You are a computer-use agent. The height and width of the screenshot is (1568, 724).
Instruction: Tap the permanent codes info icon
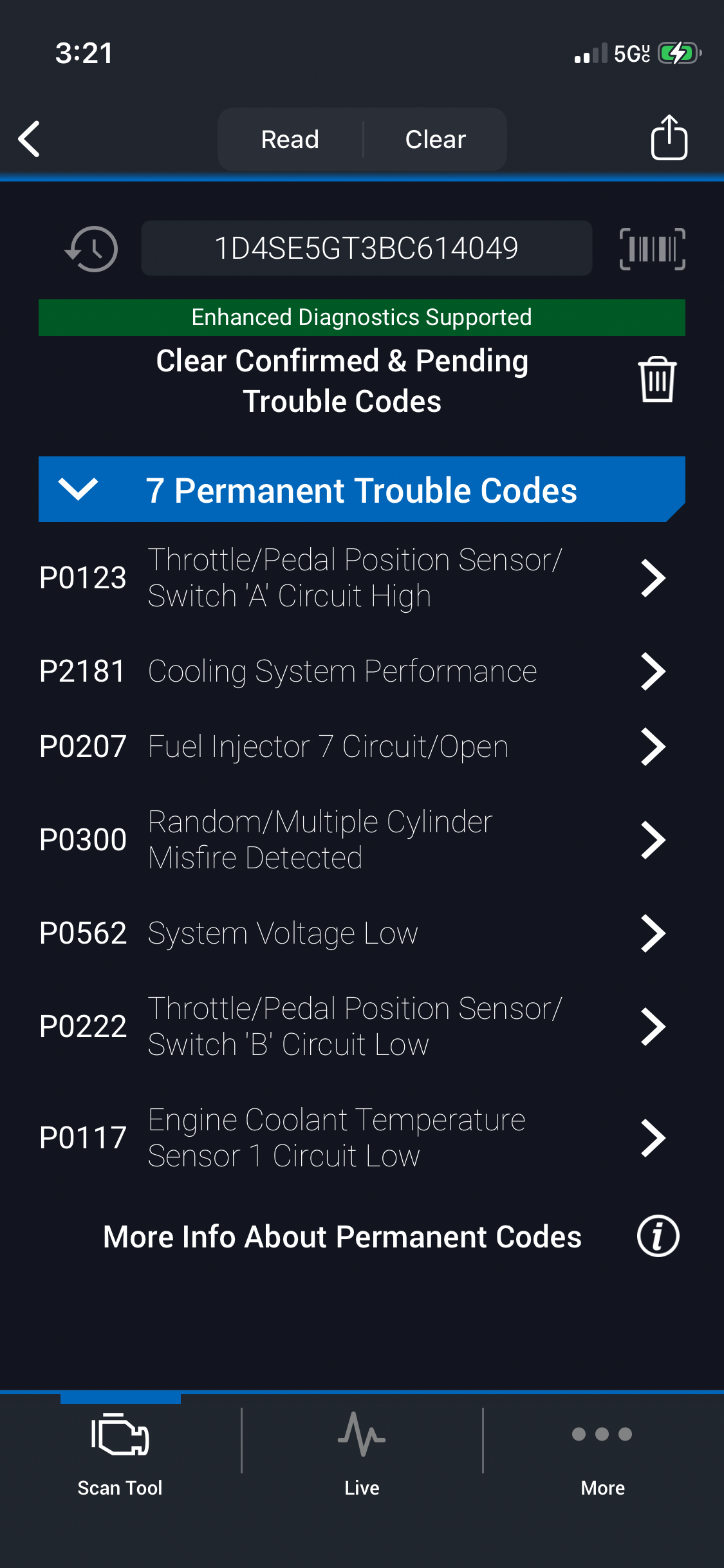tap(658, 1237)
